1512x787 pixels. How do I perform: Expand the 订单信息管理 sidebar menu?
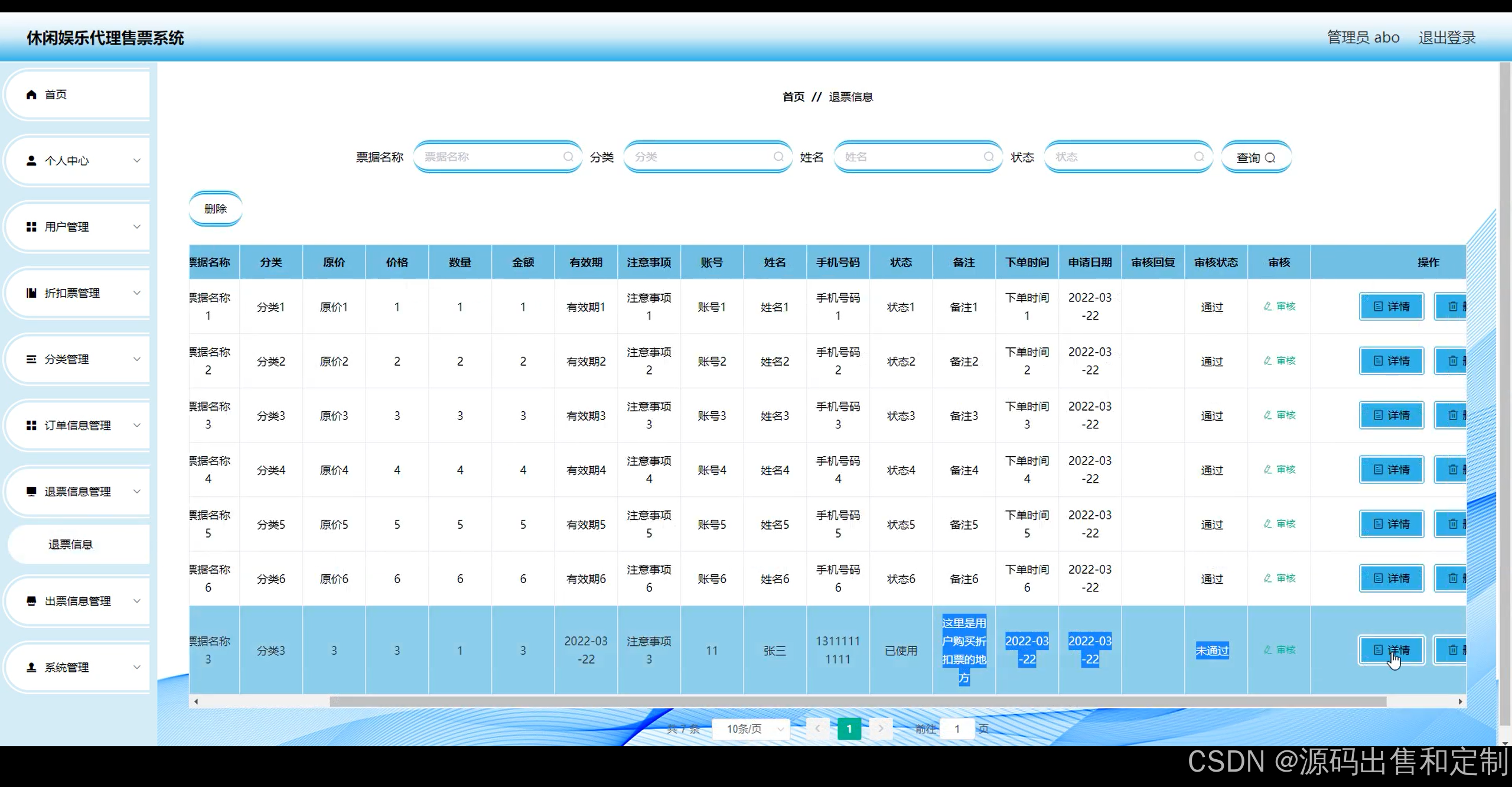(77, 425)
